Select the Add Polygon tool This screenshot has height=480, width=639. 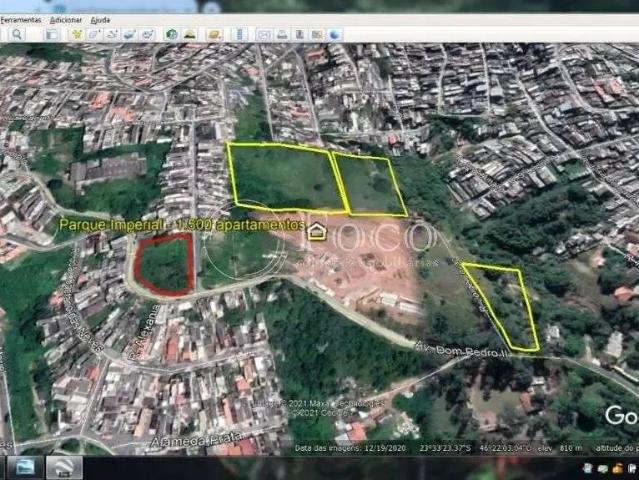95,34
